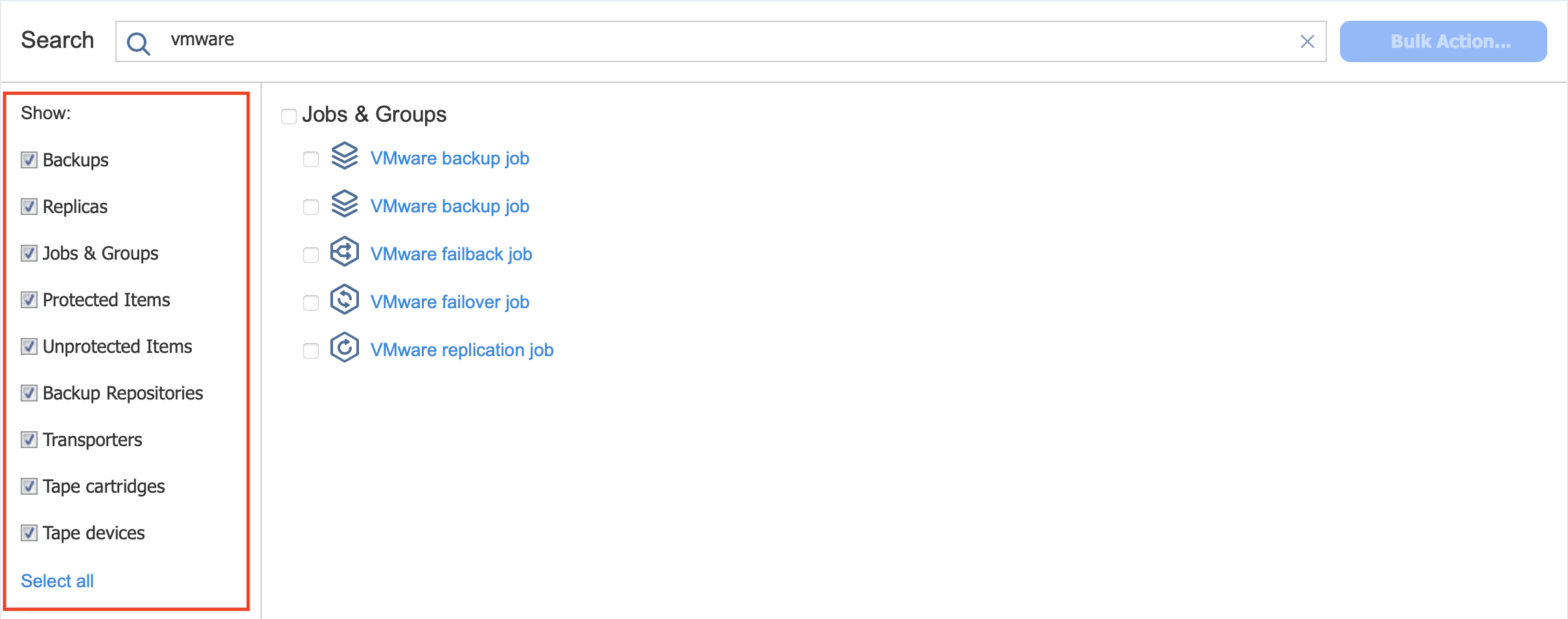Toggle the Jobs & Groups filter in the Show panel
Image resolution: width=1568 pixels, height=619 pixels.
point(29,253)
